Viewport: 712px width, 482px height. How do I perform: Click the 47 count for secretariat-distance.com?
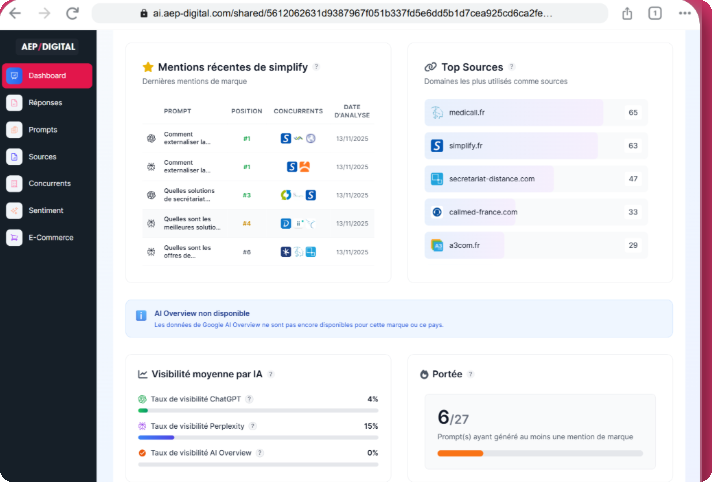tap(633, 179)
